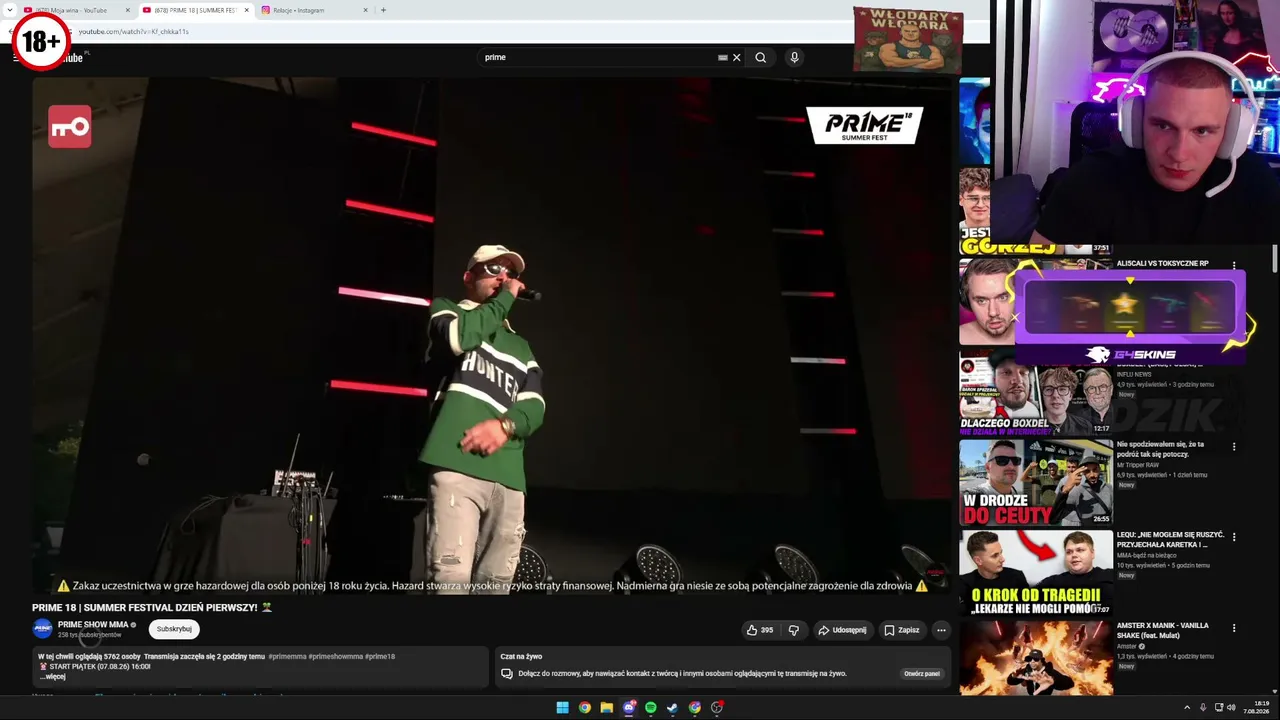Open the LEQU 'NIE MOGŁEM SIĘ RUSZYĆ' title
1280x720 pixels.
click(1168, 540)
